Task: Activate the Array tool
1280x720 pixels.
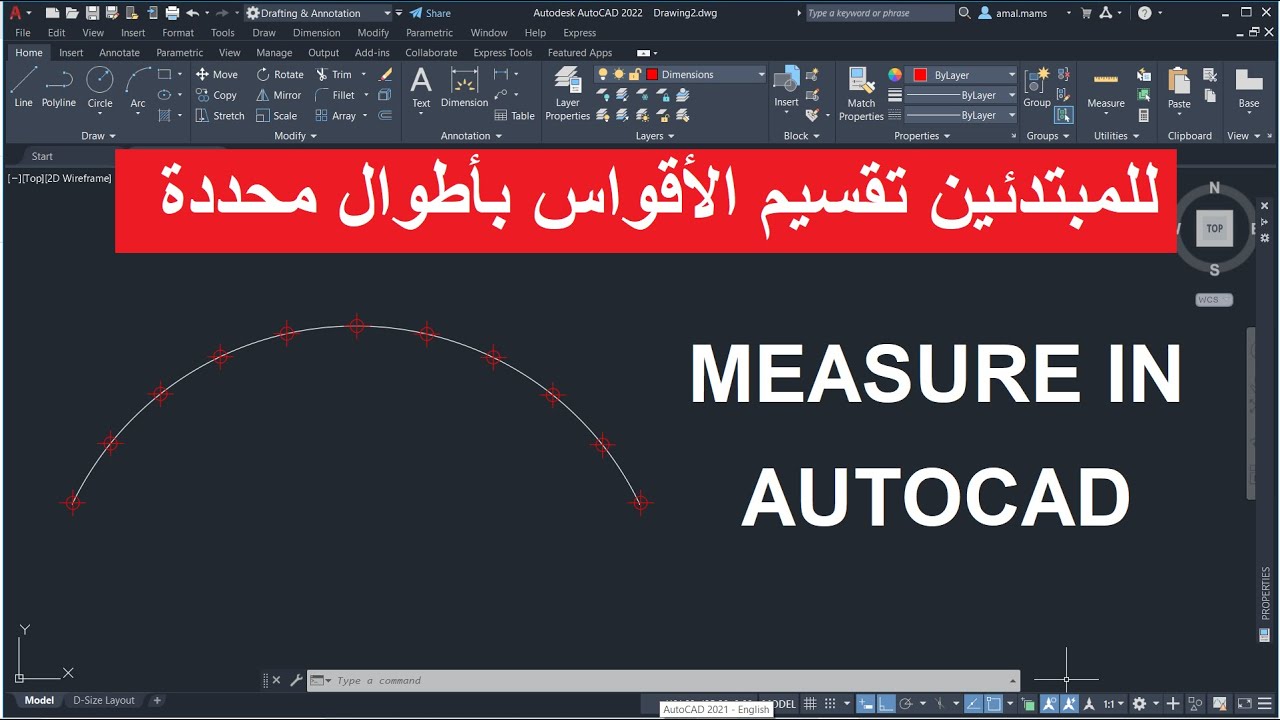Action: click(335, 116)
